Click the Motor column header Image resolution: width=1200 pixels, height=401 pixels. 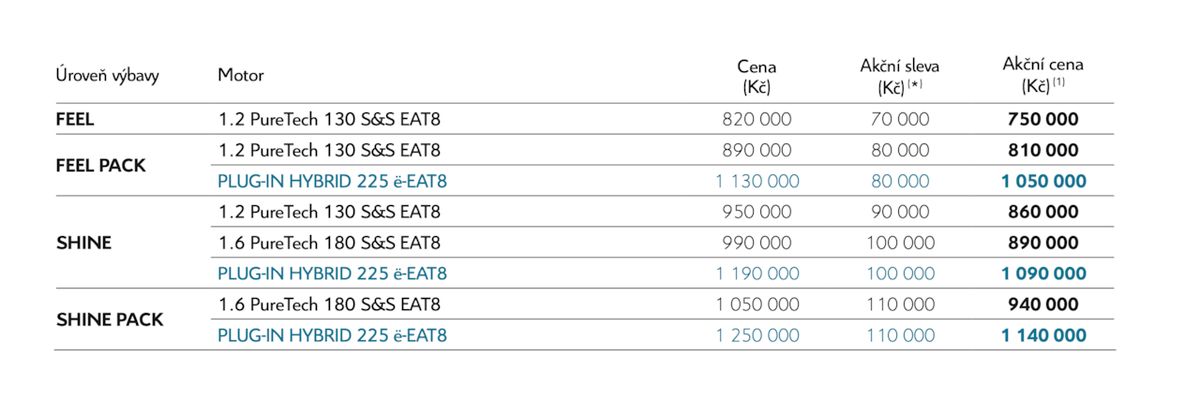[x=241, y=76]
